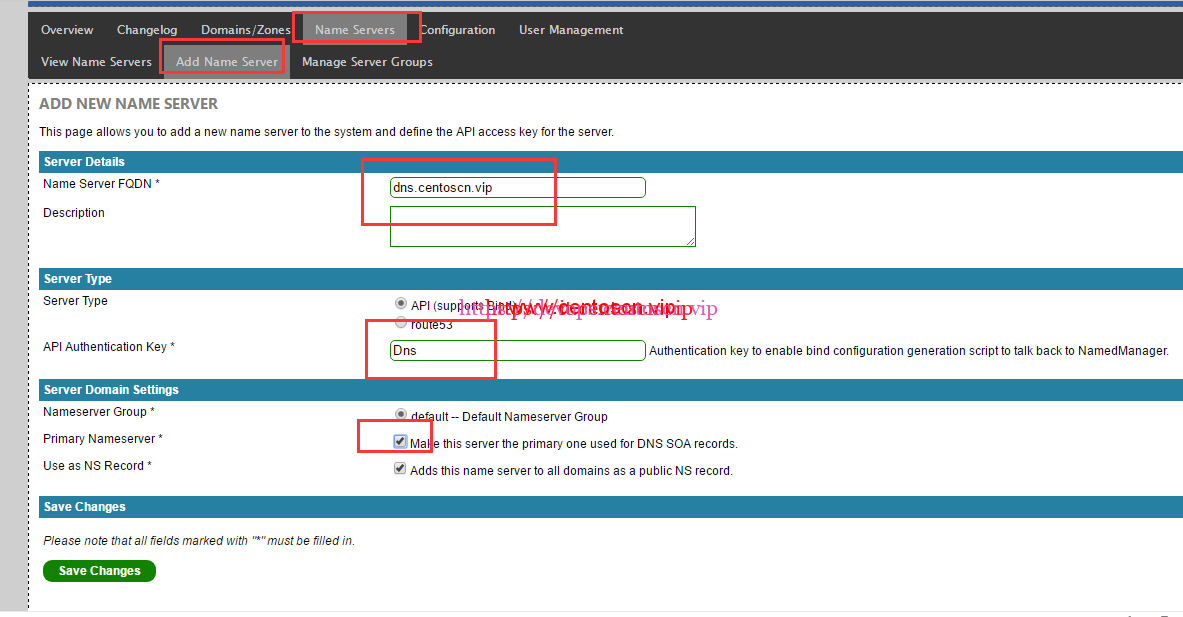
Task: Select the default Nameserver Group radio
Action: click(x=401, y=415)
